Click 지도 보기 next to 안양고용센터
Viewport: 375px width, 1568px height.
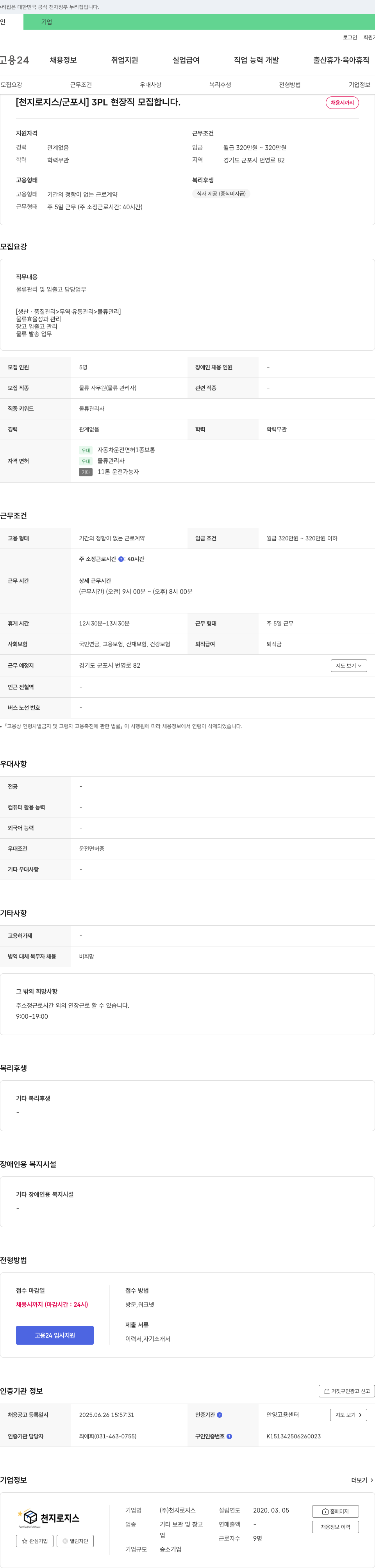click(x=349, y=1415)
